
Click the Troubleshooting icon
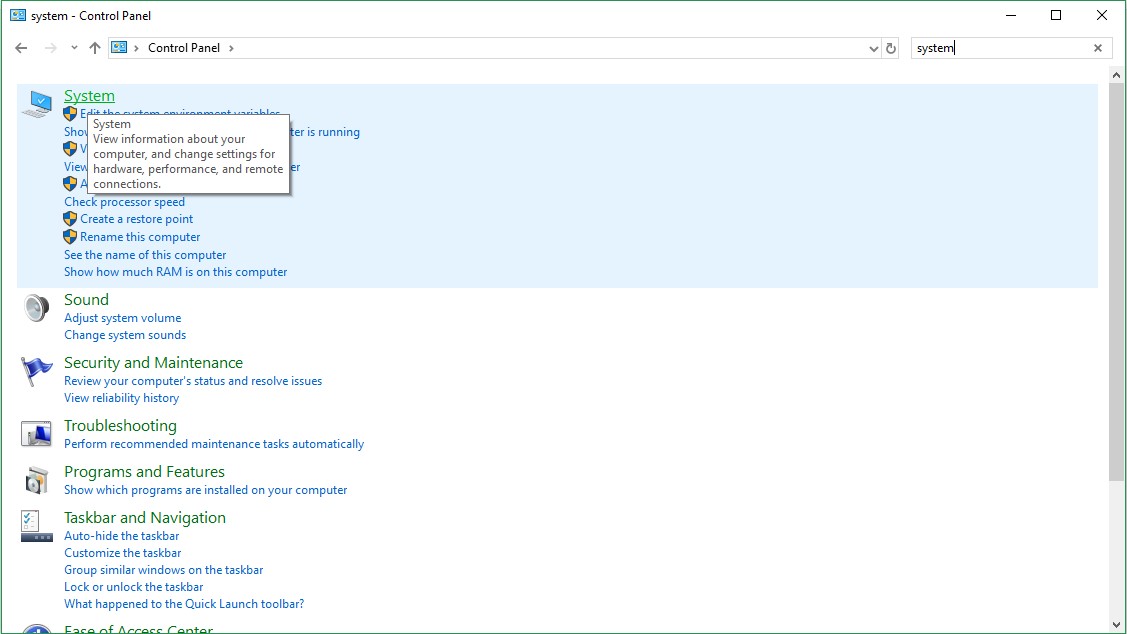(x=36, y=434)
